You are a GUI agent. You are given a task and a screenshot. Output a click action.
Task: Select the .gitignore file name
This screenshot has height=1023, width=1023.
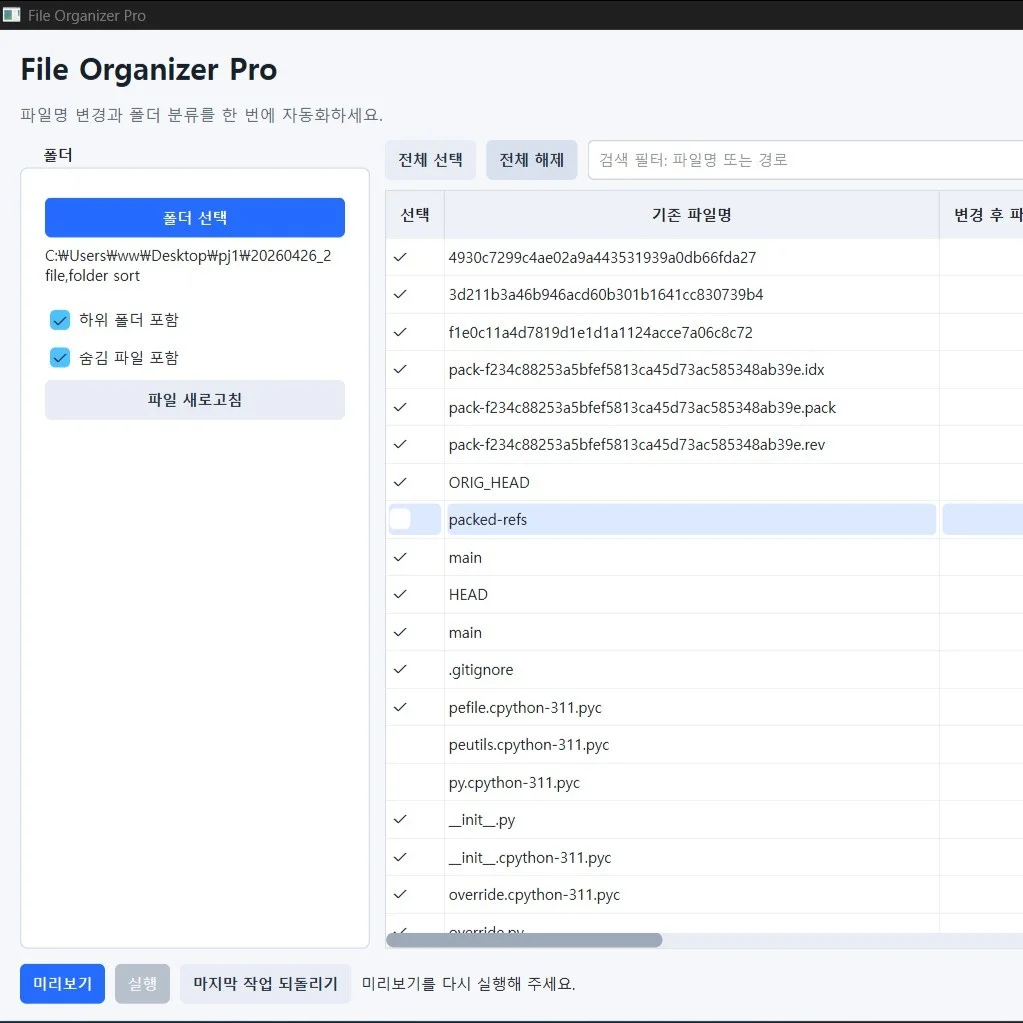click(x=481, y=670)
